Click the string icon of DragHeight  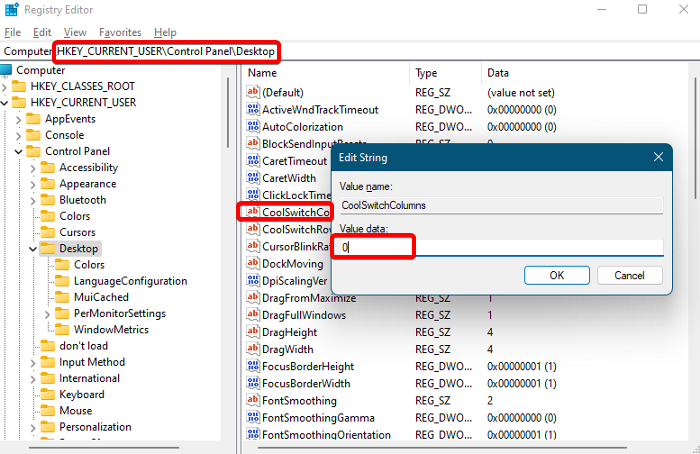253,332
